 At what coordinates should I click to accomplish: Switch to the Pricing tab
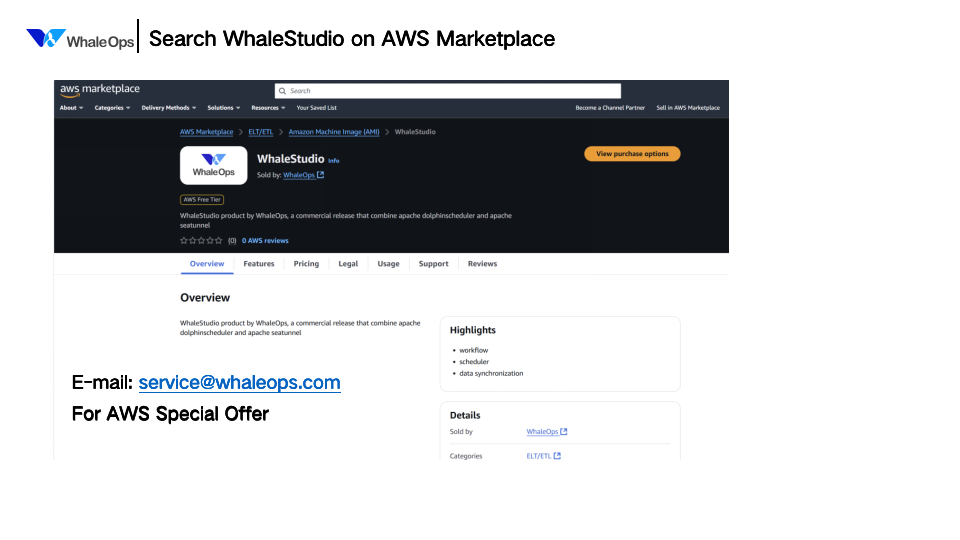(x=306, y=264)
